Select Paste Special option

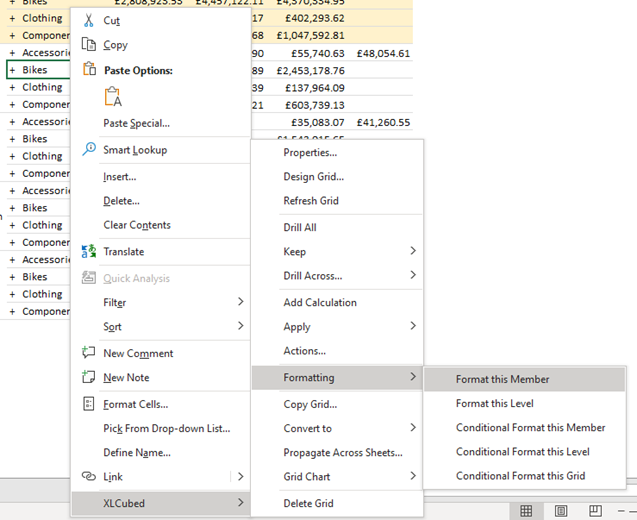pyautogui.click(x=136, y=123)
